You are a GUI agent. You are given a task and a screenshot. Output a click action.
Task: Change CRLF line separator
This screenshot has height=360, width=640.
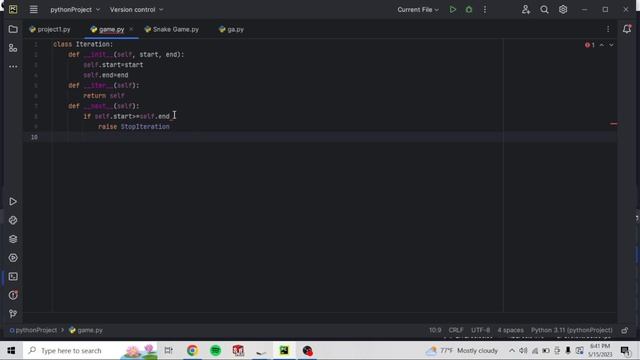[456, 330]
